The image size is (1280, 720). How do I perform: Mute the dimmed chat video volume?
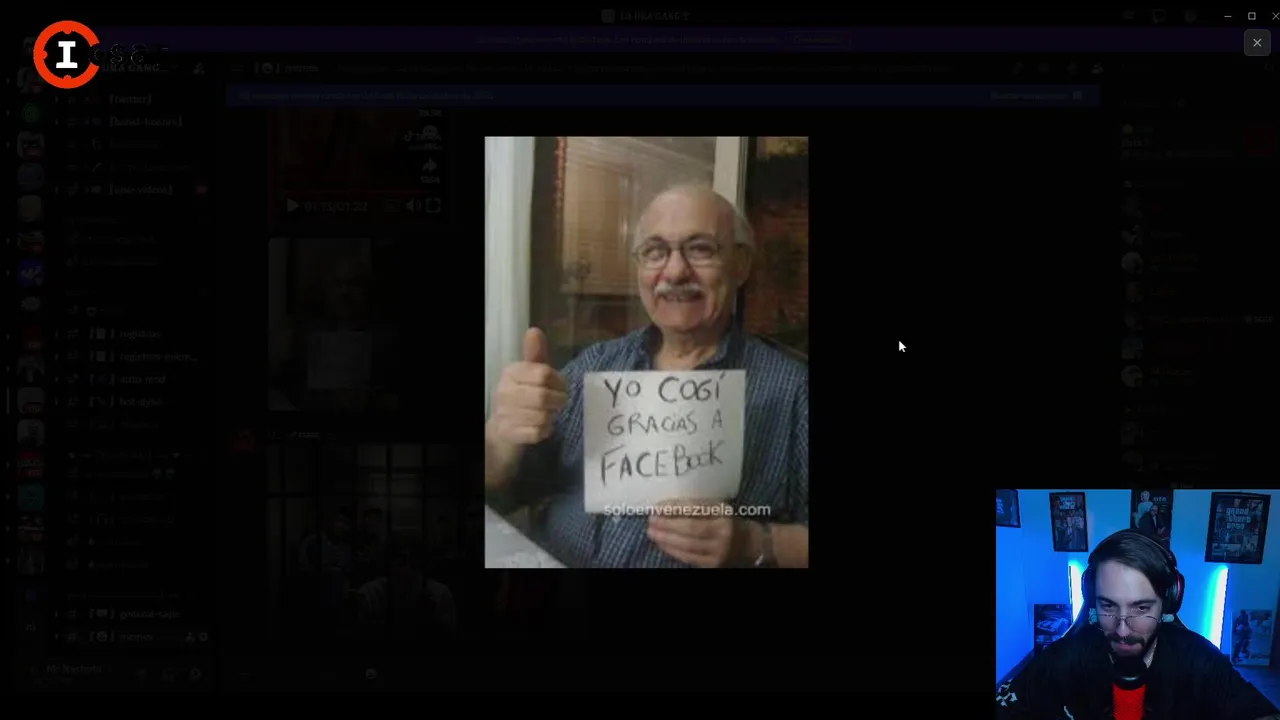pos(413,206)
